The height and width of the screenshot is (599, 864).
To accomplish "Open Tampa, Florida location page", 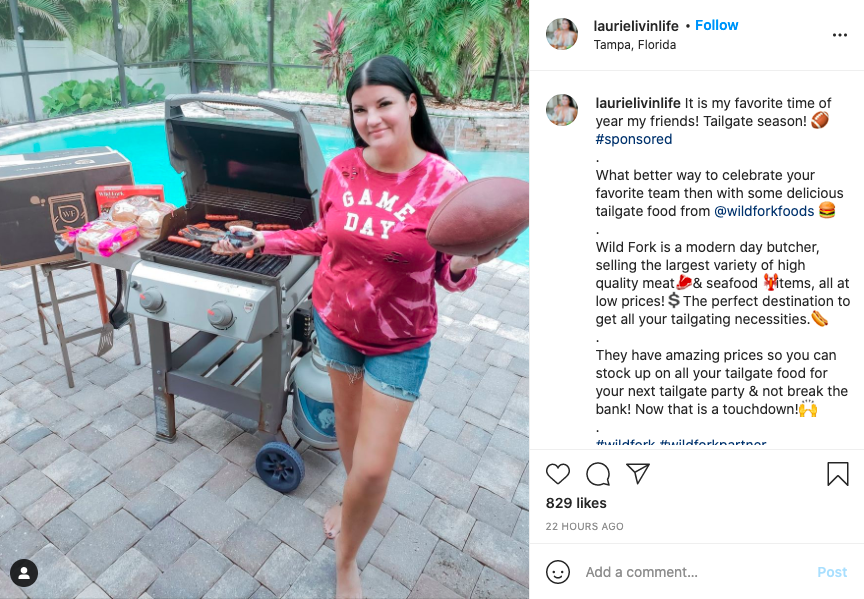I will [635, 45].
